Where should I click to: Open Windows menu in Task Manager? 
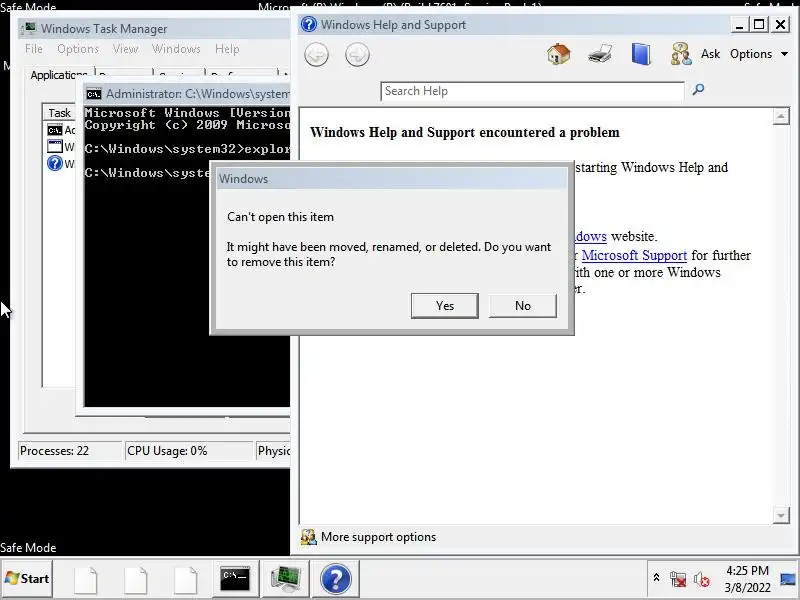tap(176, 49)
